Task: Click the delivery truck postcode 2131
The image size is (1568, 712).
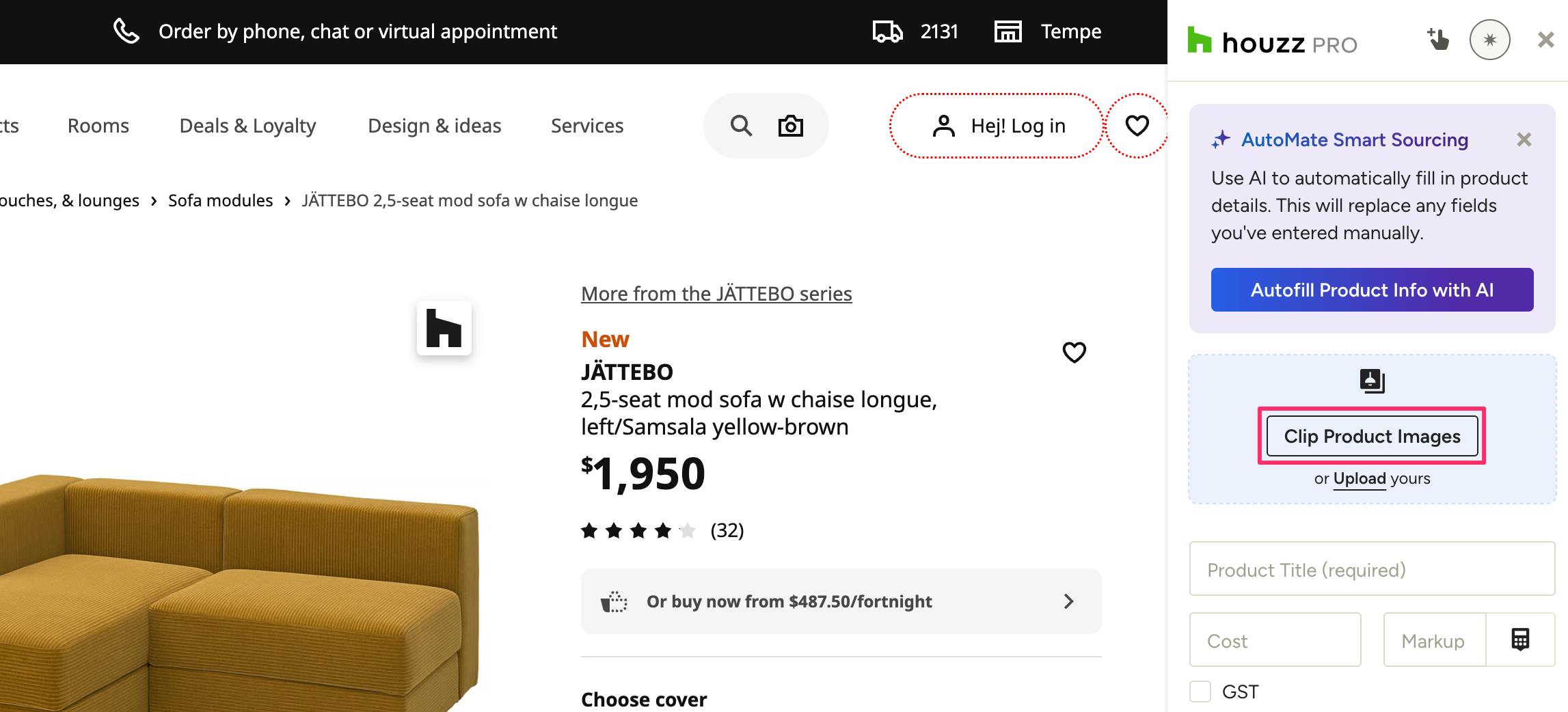Action: click(916, 31)
